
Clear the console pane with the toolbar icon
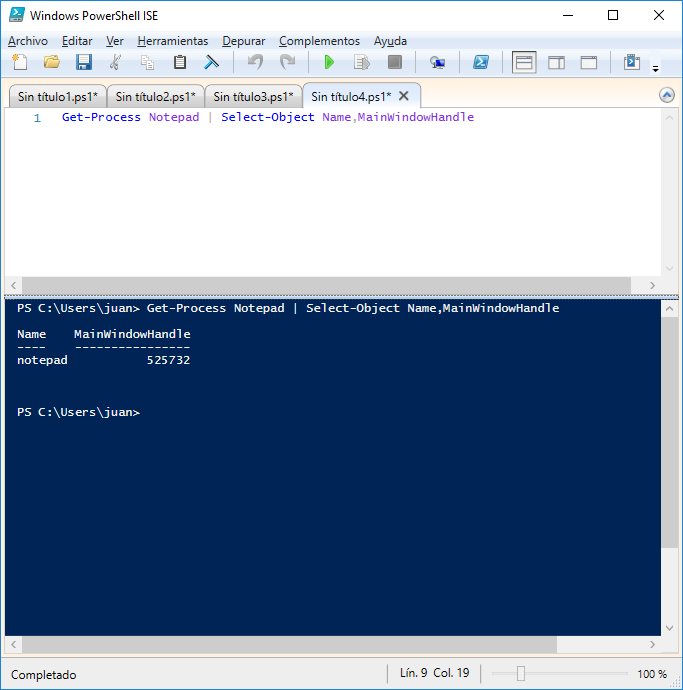point(212,62)
